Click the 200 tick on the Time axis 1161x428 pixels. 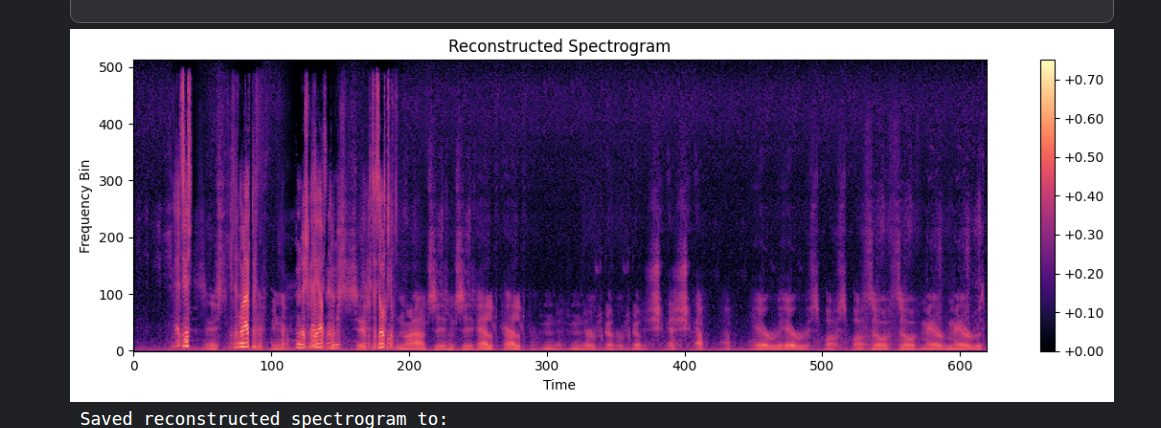(x=409, y=366)
